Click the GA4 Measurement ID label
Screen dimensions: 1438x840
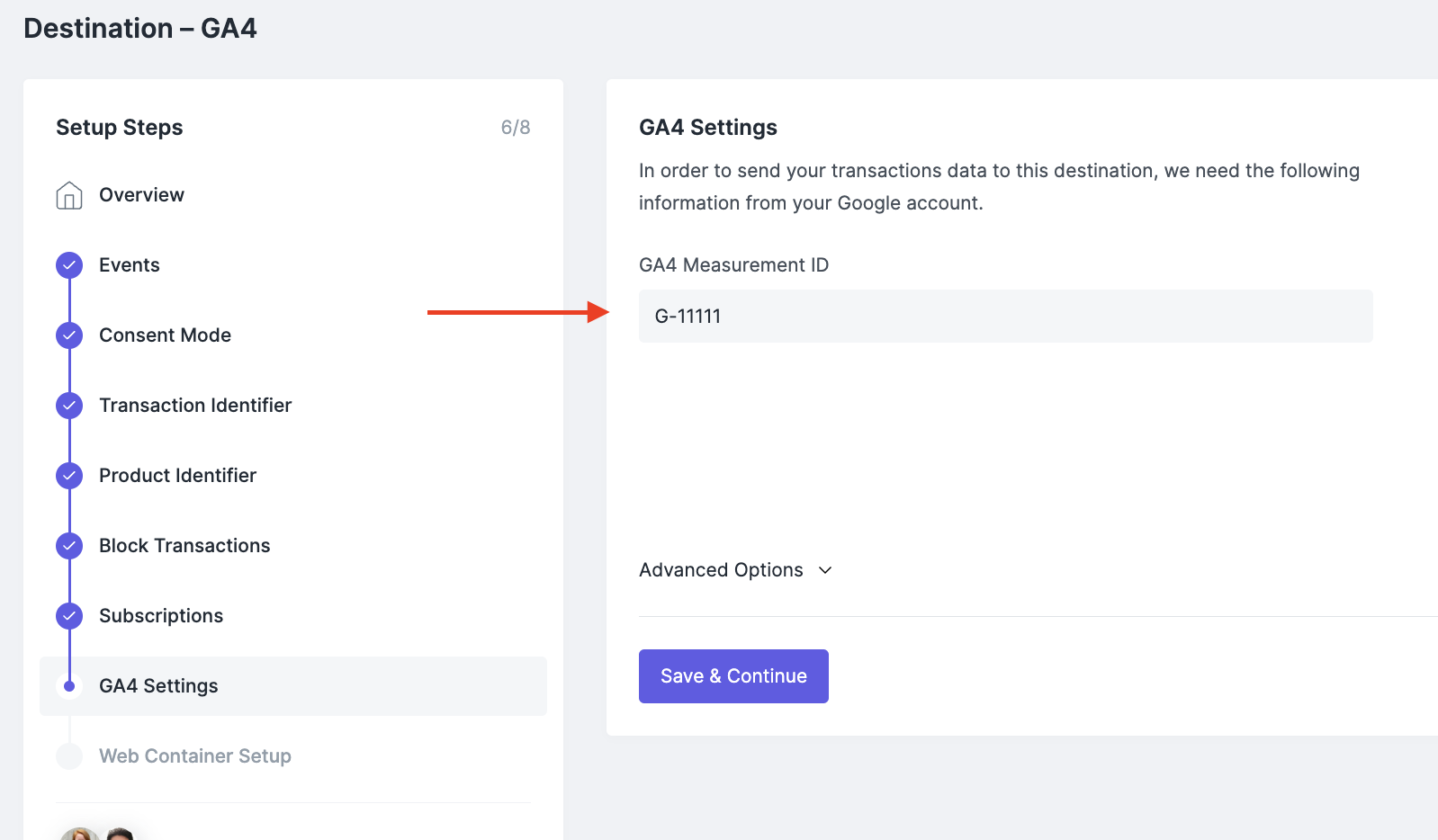coord(733,265)
